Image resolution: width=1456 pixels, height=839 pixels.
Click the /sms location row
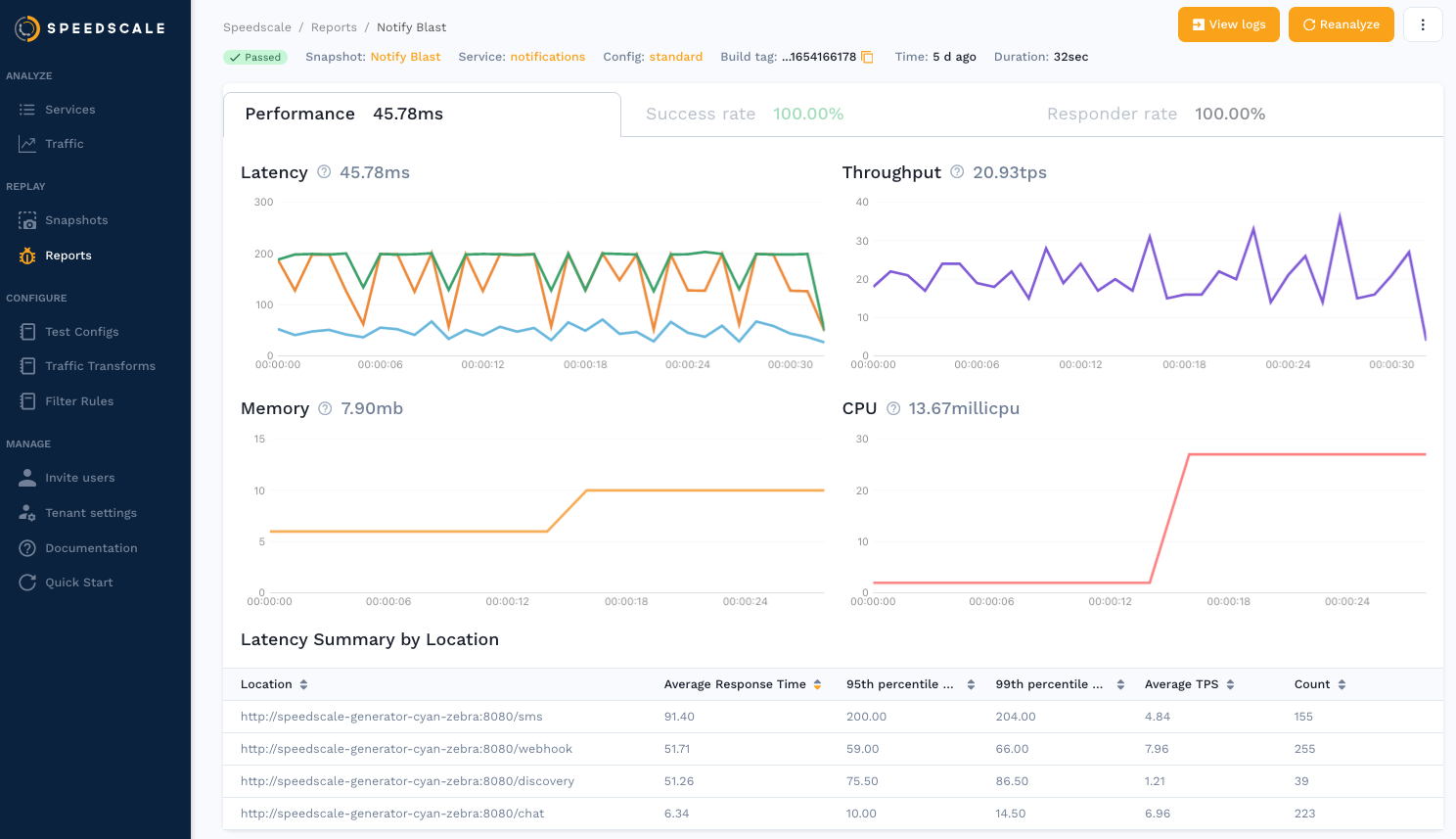click(833, 717)
